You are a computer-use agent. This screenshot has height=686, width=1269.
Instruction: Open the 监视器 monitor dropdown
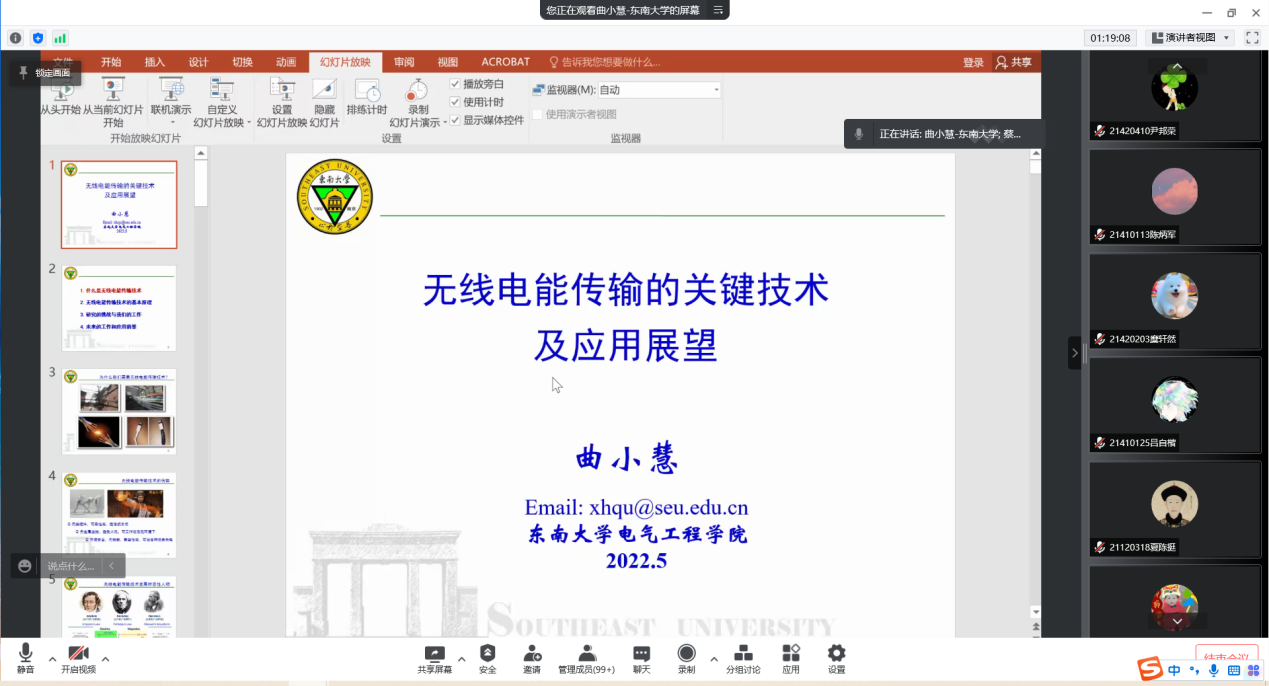658,90
